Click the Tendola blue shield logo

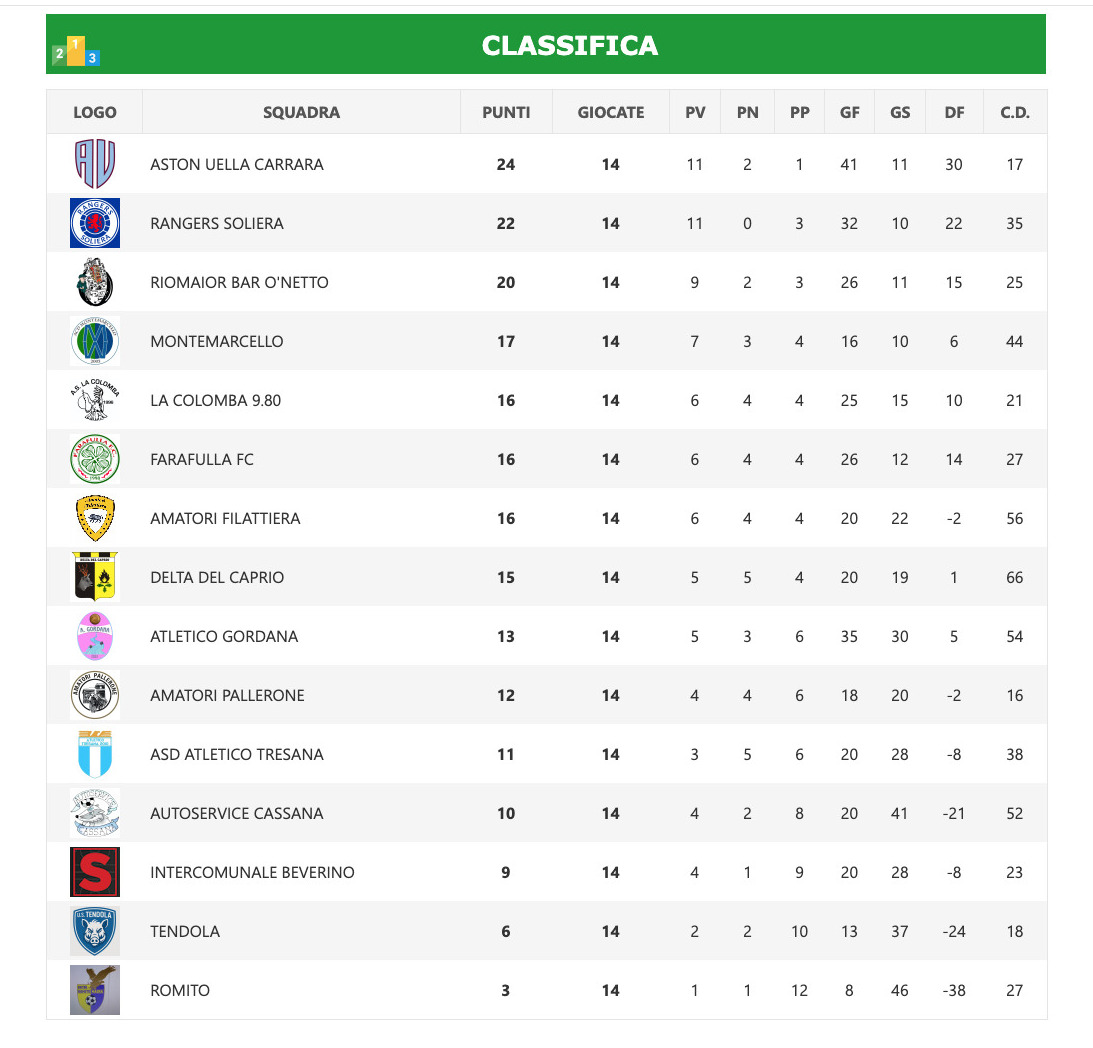pos(95,931)
